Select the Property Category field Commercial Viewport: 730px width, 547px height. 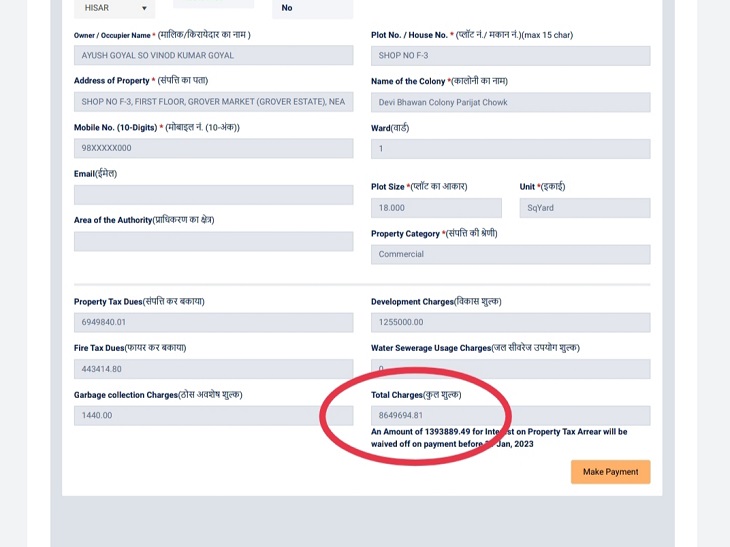coord(510,254)
